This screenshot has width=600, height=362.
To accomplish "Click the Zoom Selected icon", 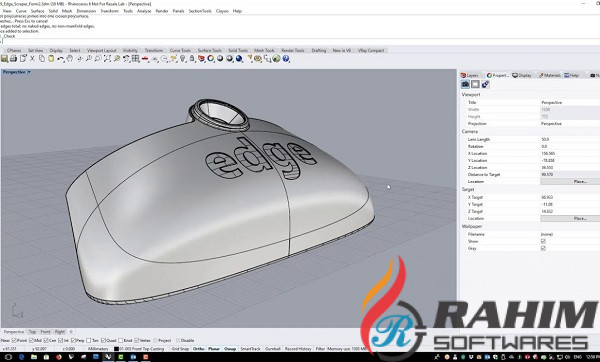I will (x=117, y=59).
